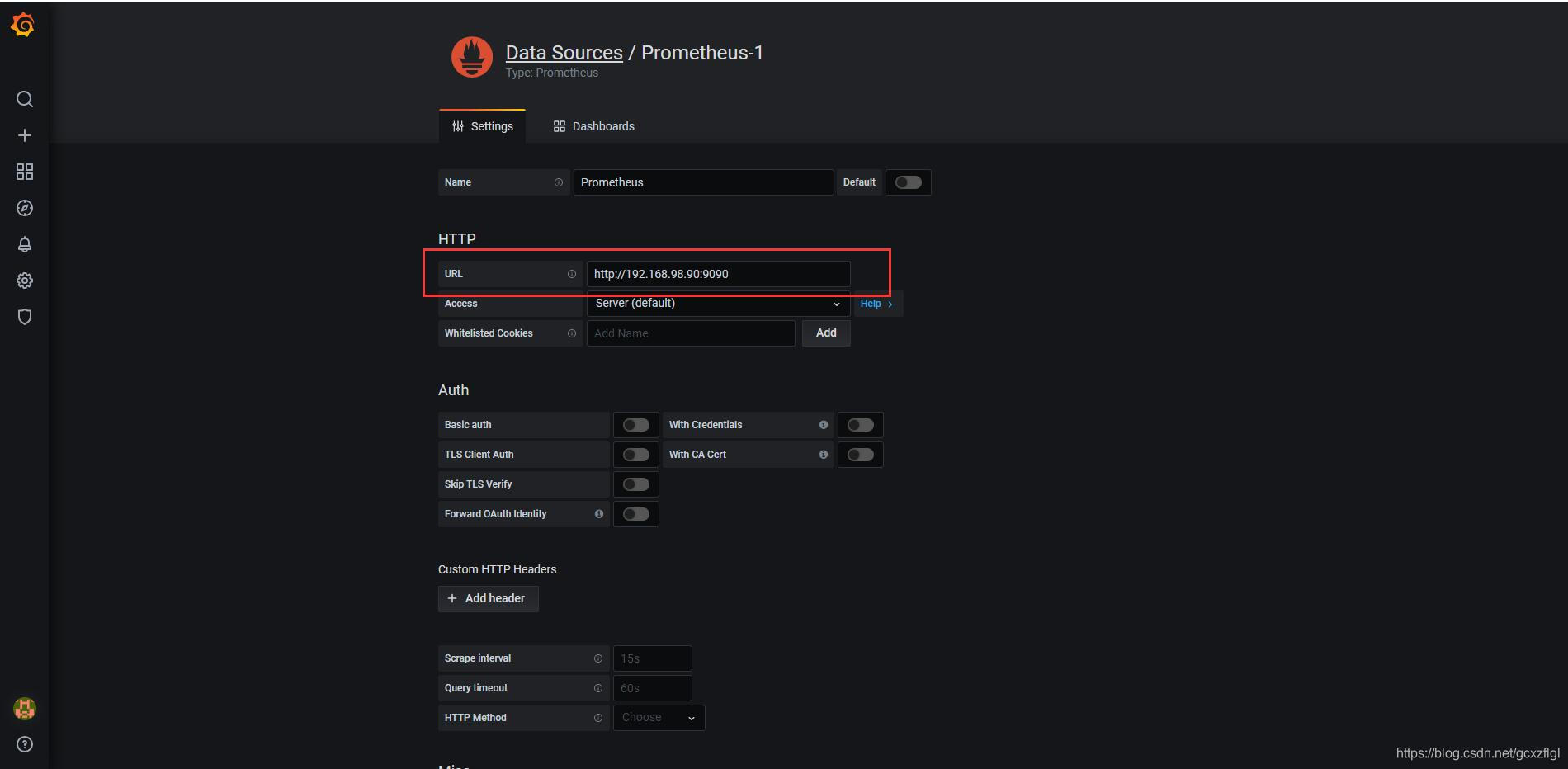Enable TLS Client Auth toggle

636,455
